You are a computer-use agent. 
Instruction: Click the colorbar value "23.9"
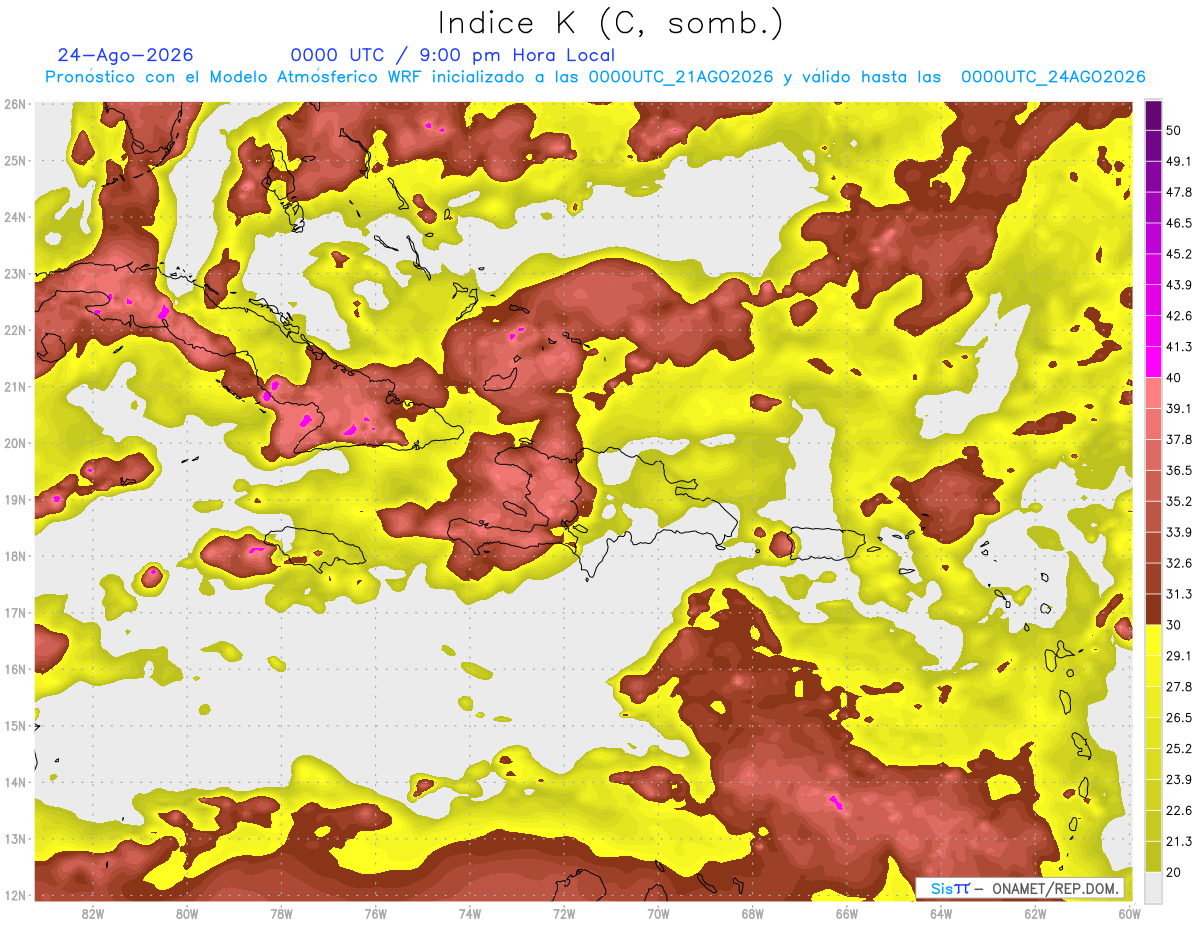1179,779
